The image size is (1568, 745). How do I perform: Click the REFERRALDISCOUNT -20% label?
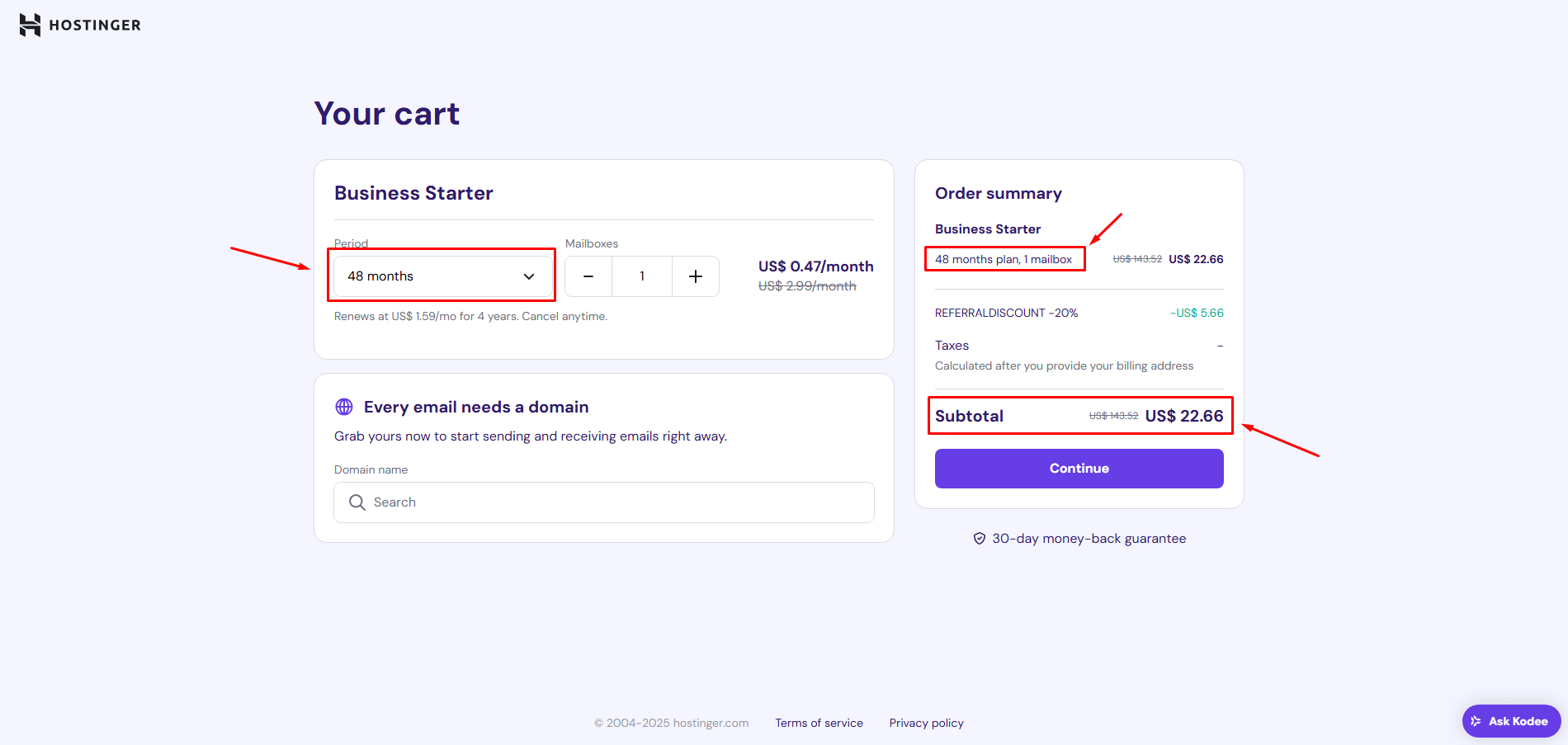click(x=1006, y=313)
